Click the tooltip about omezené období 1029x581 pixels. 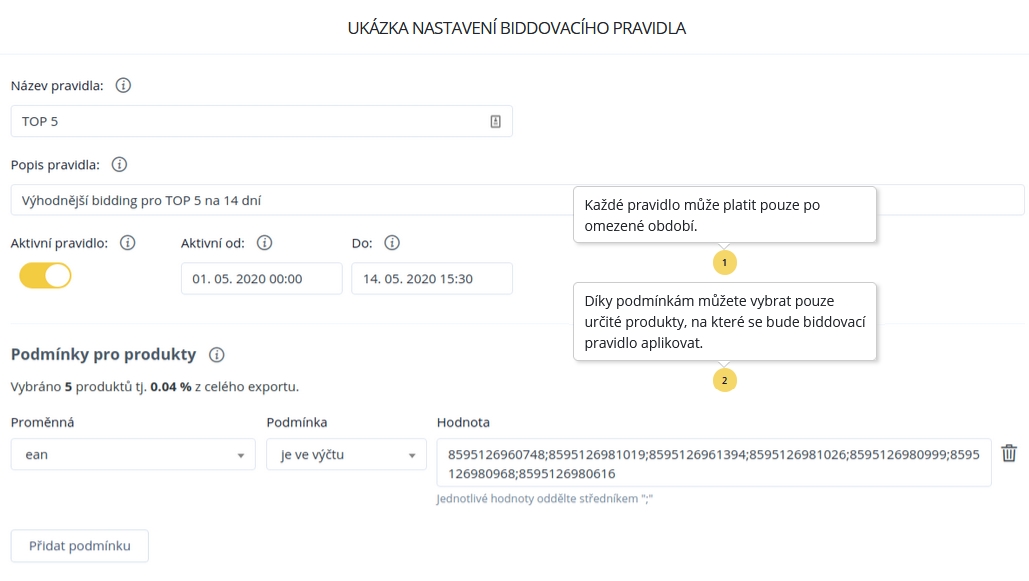[725, 215]
